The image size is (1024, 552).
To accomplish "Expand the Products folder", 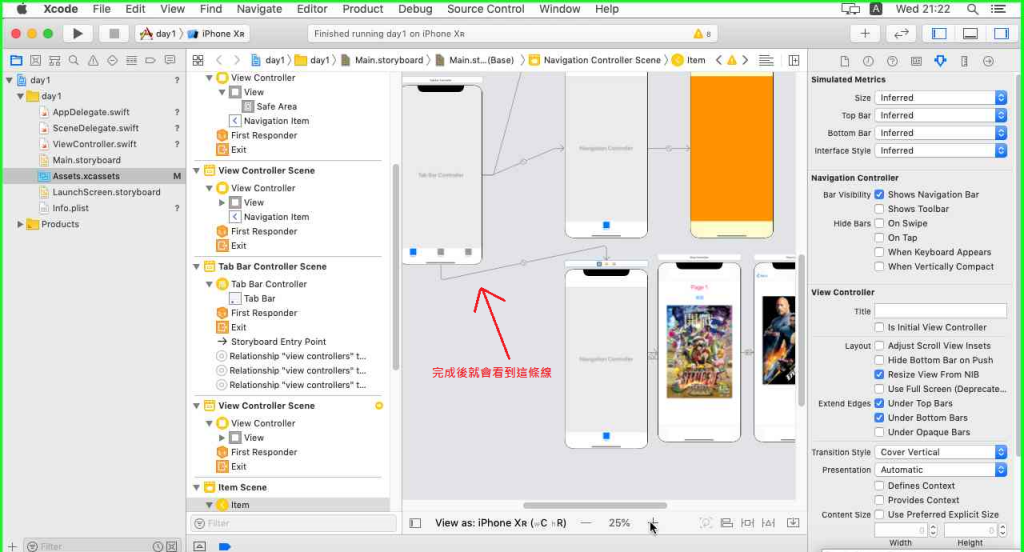I will pos(20,224).
